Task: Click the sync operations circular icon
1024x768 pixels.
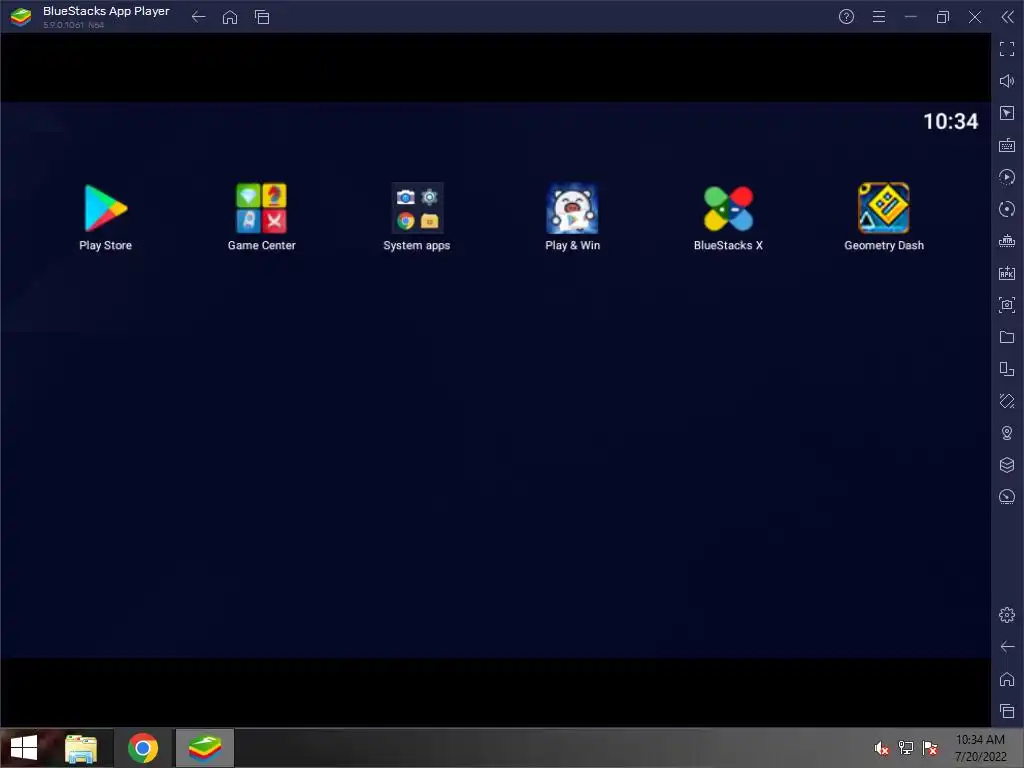Action: (x=1007, y=209)
